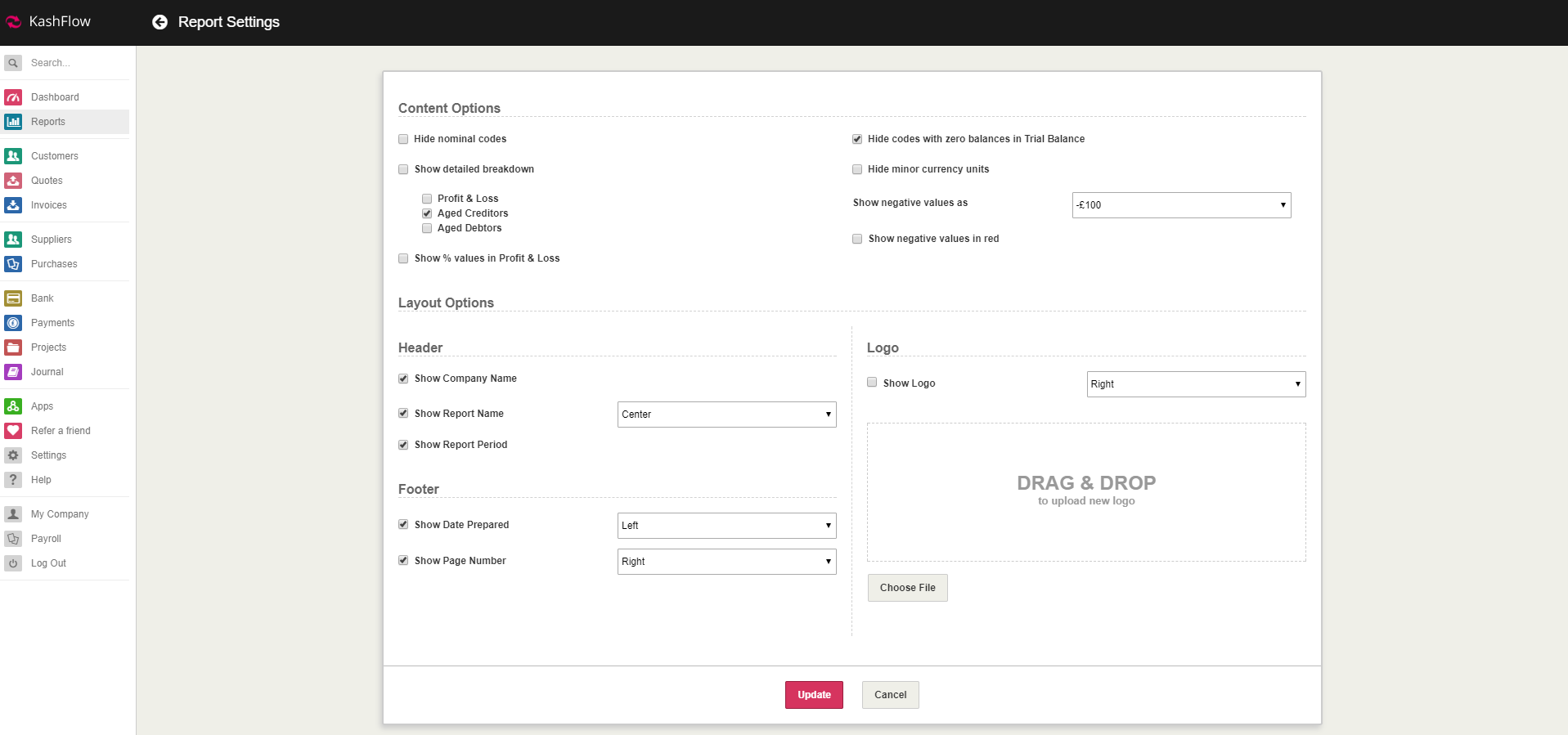1568x735 pixels.
Task: Open Customers in the sidebar menu
Action: (55, 156)
